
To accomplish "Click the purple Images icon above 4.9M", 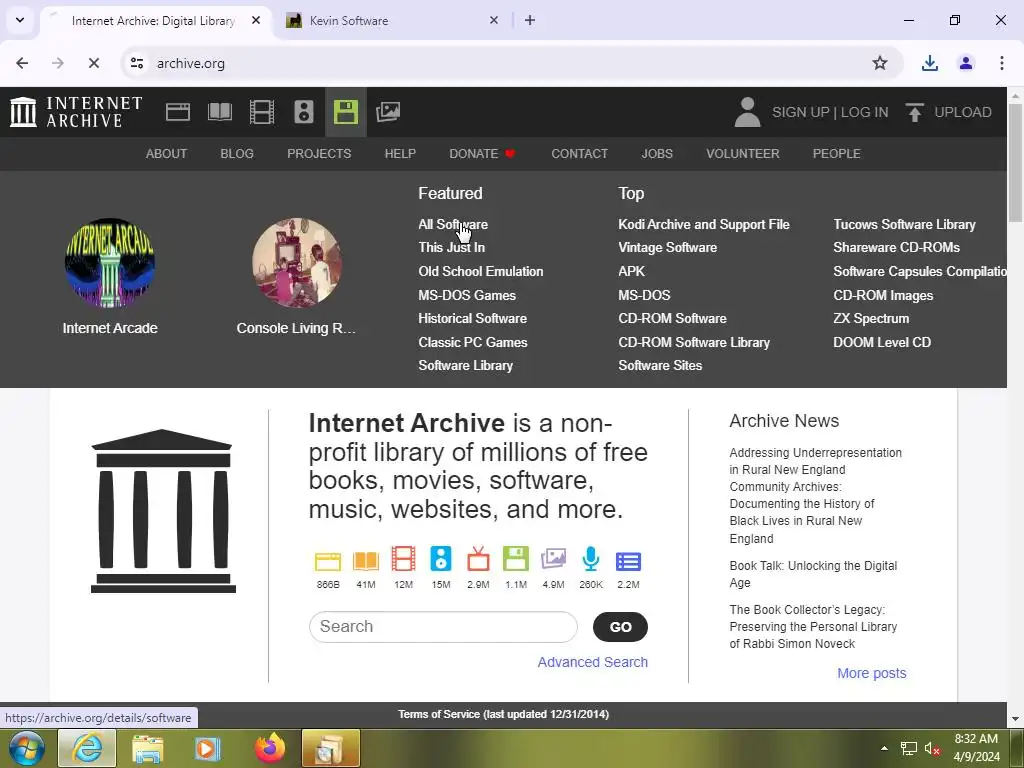I will (553, 560).
